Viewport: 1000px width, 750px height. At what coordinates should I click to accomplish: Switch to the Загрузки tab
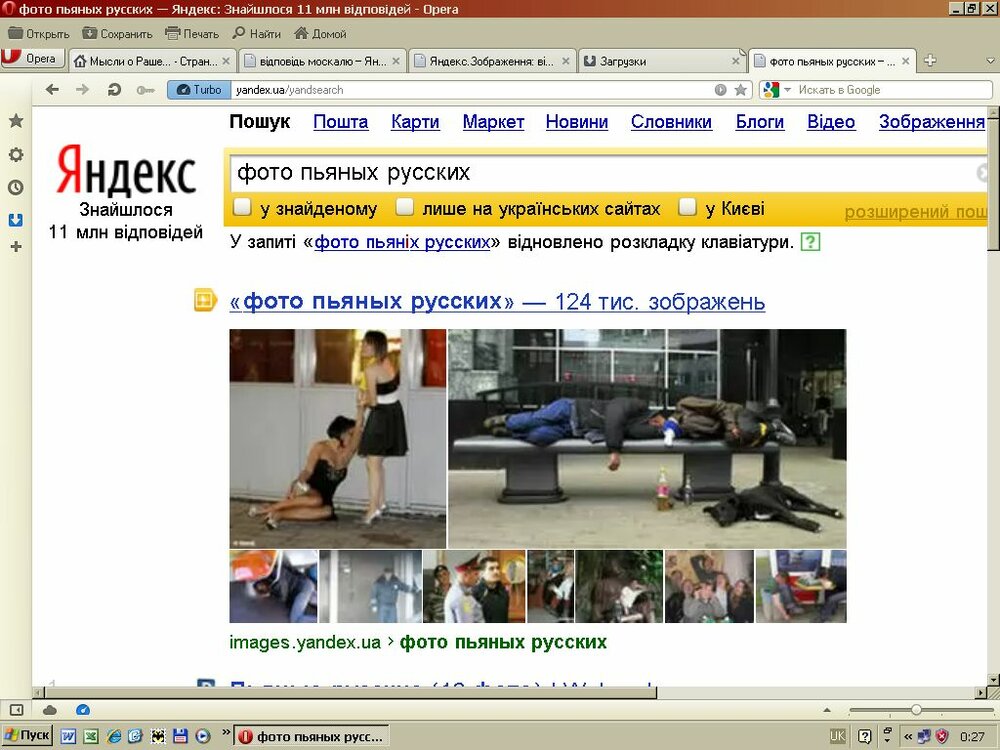660,61
